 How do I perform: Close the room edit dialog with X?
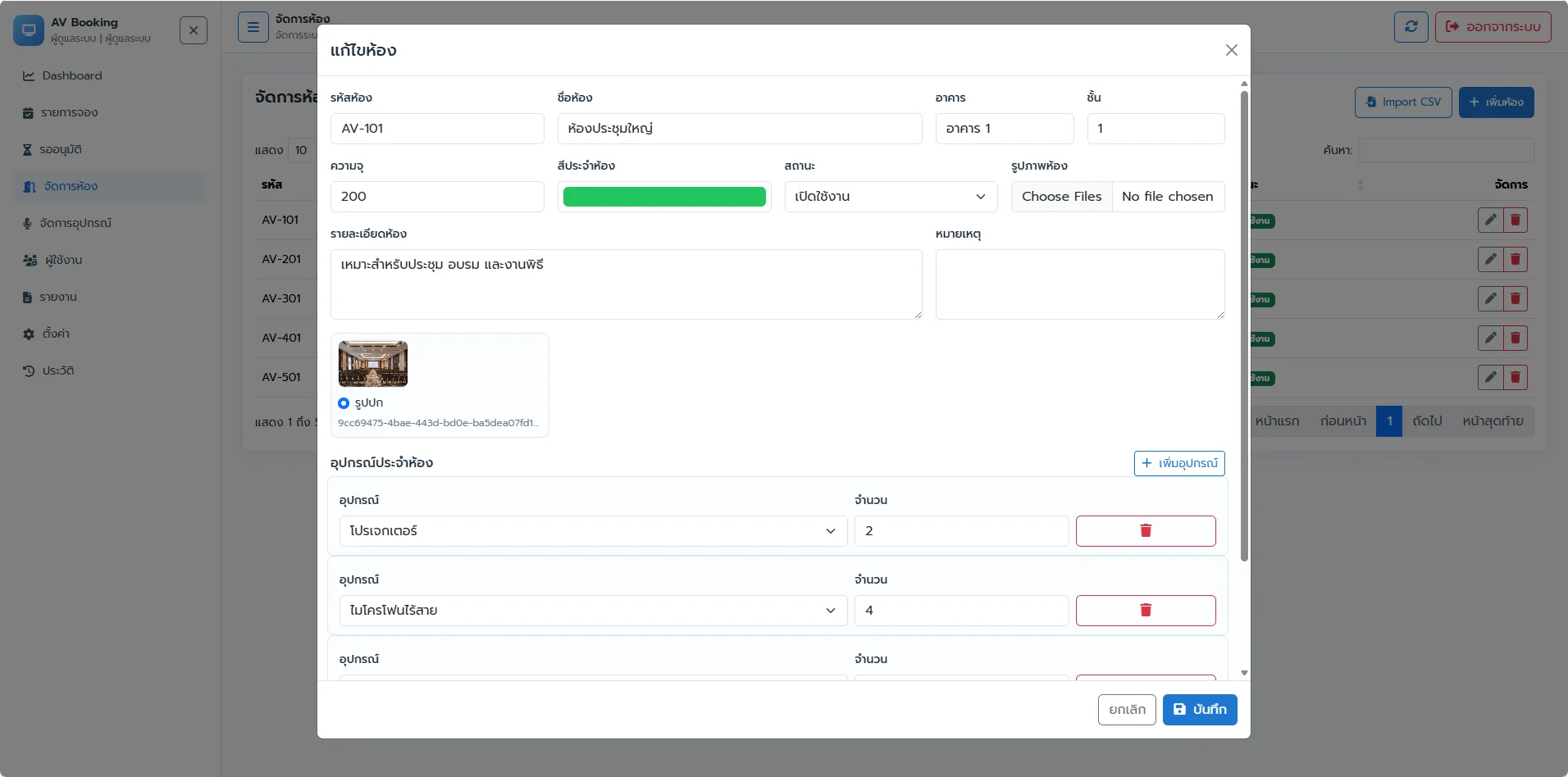tap(1231, 50)
